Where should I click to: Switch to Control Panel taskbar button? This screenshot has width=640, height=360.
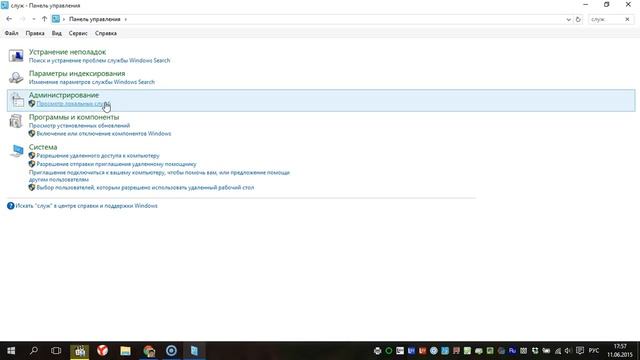point(194,351)
